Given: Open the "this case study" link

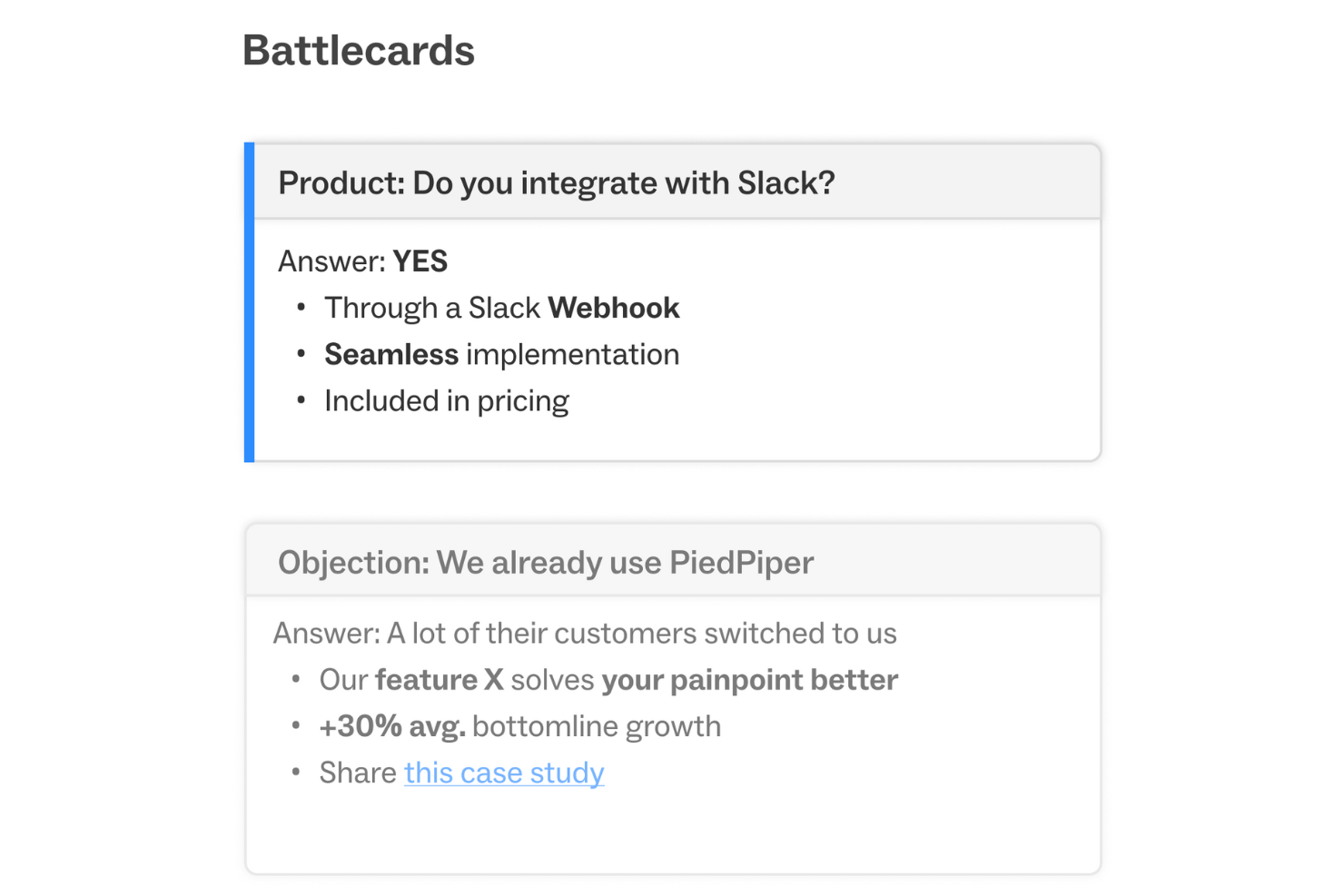Looking at the screenshot, I should (x=504, y=773).
